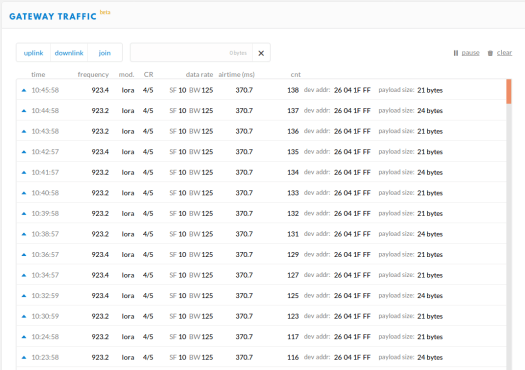Toggle the join filter
The height and width of the screenshot is (370, 525).
(x=104, y=53)
